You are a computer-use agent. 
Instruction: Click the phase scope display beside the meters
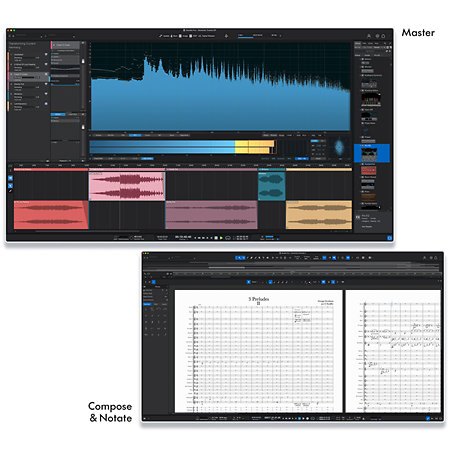pos(339,147)
